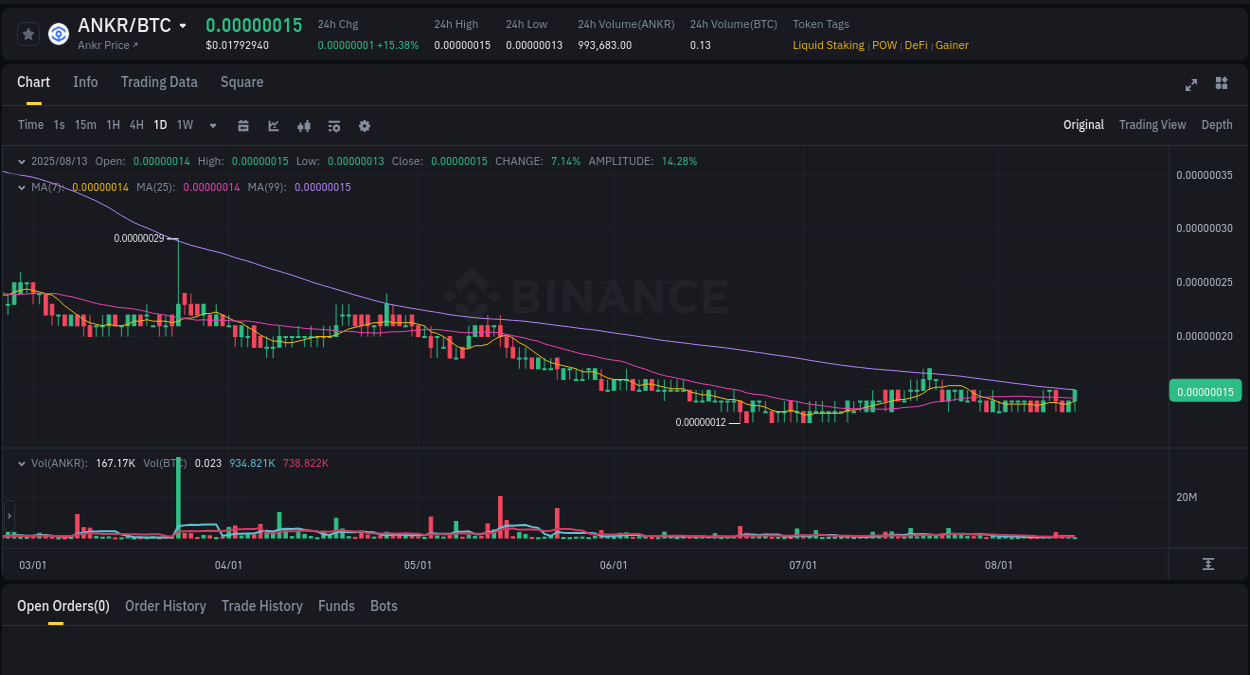Switch to the Trading Data tab

pos(159,82)
